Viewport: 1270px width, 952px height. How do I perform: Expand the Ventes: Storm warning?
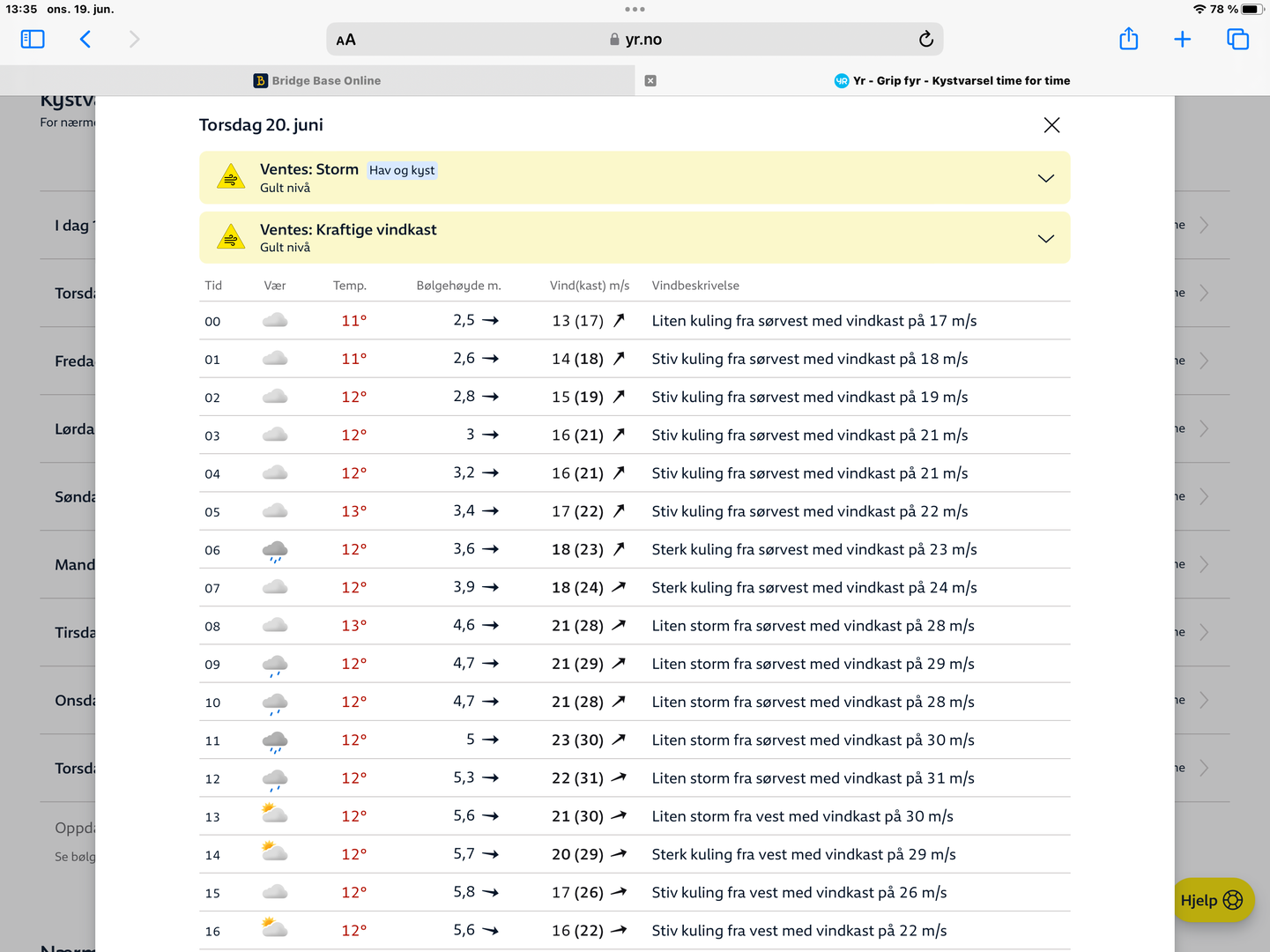1046,178
